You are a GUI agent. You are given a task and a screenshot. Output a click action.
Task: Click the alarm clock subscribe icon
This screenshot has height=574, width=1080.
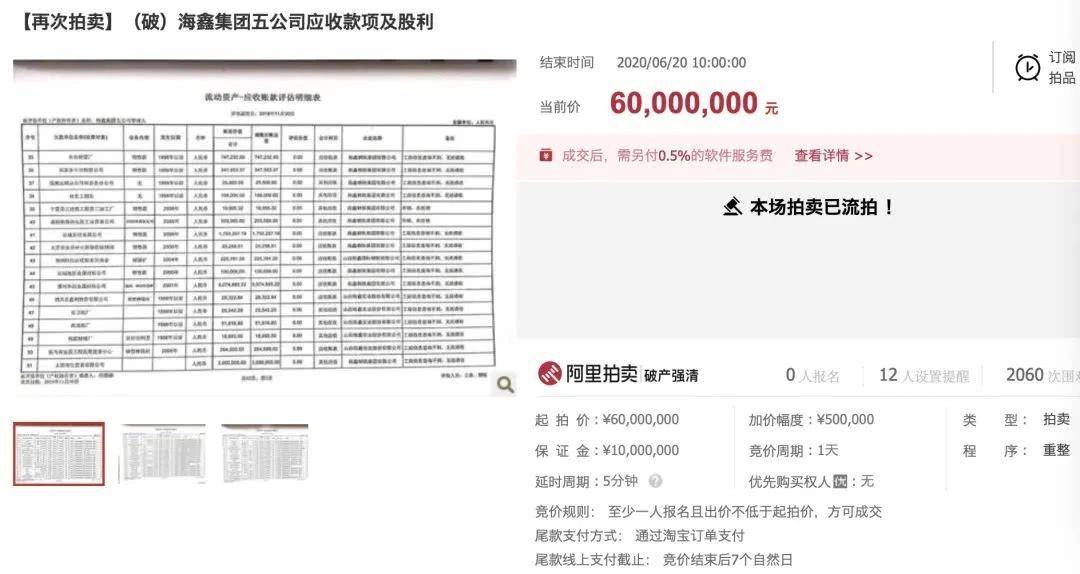(x=1028, y=68)
